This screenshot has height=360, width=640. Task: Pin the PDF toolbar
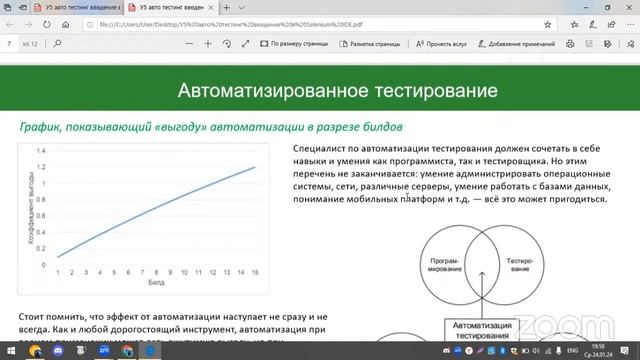tap(631, 44)
